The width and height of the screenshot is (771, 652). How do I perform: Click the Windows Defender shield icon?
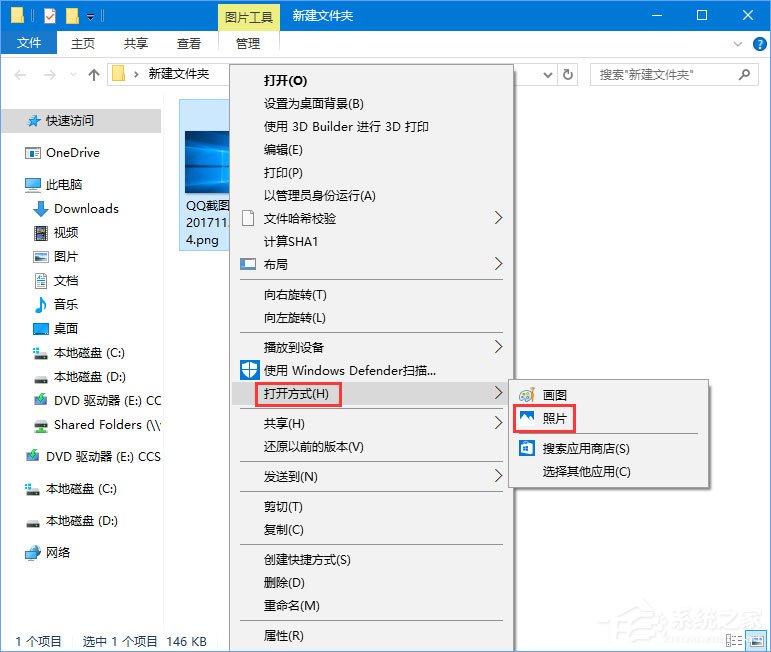[x=250, y=370]
